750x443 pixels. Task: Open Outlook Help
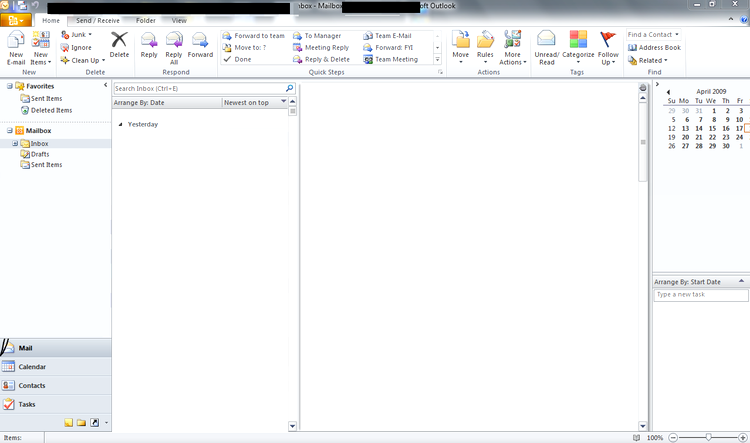(x=744, y=20)
